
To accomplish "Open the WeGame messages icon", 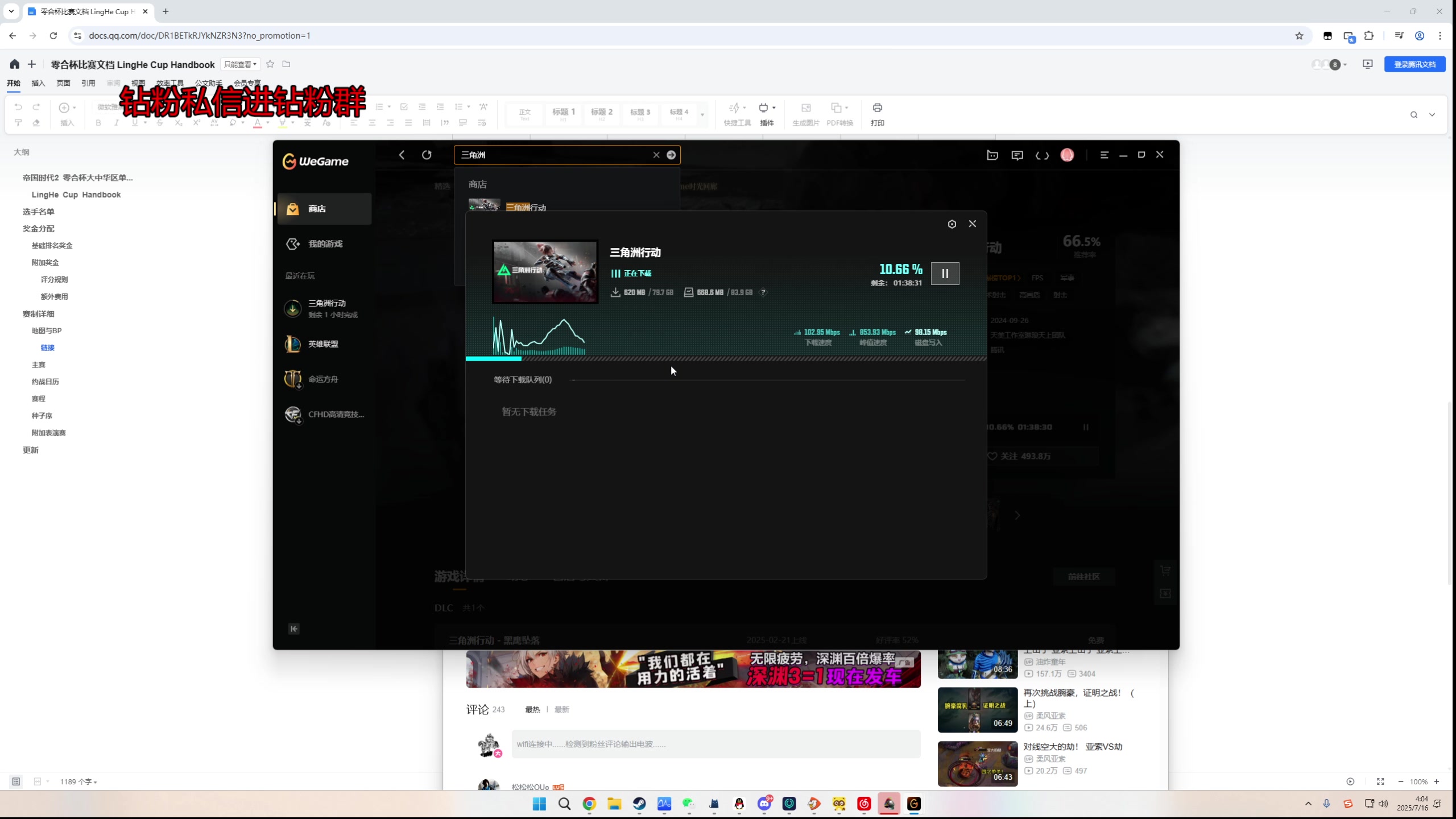I will click(x=1017, y=155).
